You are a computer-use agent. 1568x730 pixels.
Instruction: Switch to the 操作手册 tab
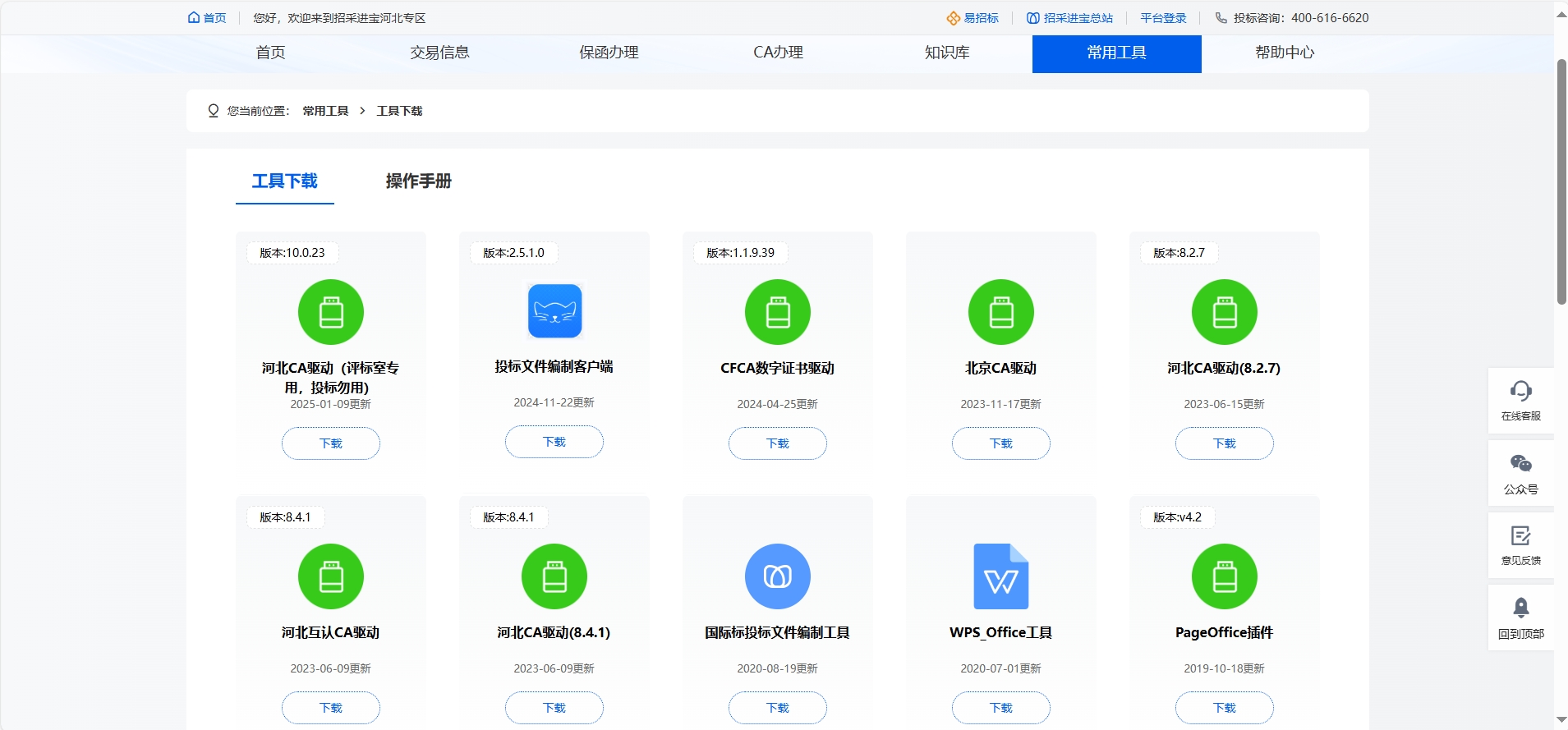(x=418, y=181)
